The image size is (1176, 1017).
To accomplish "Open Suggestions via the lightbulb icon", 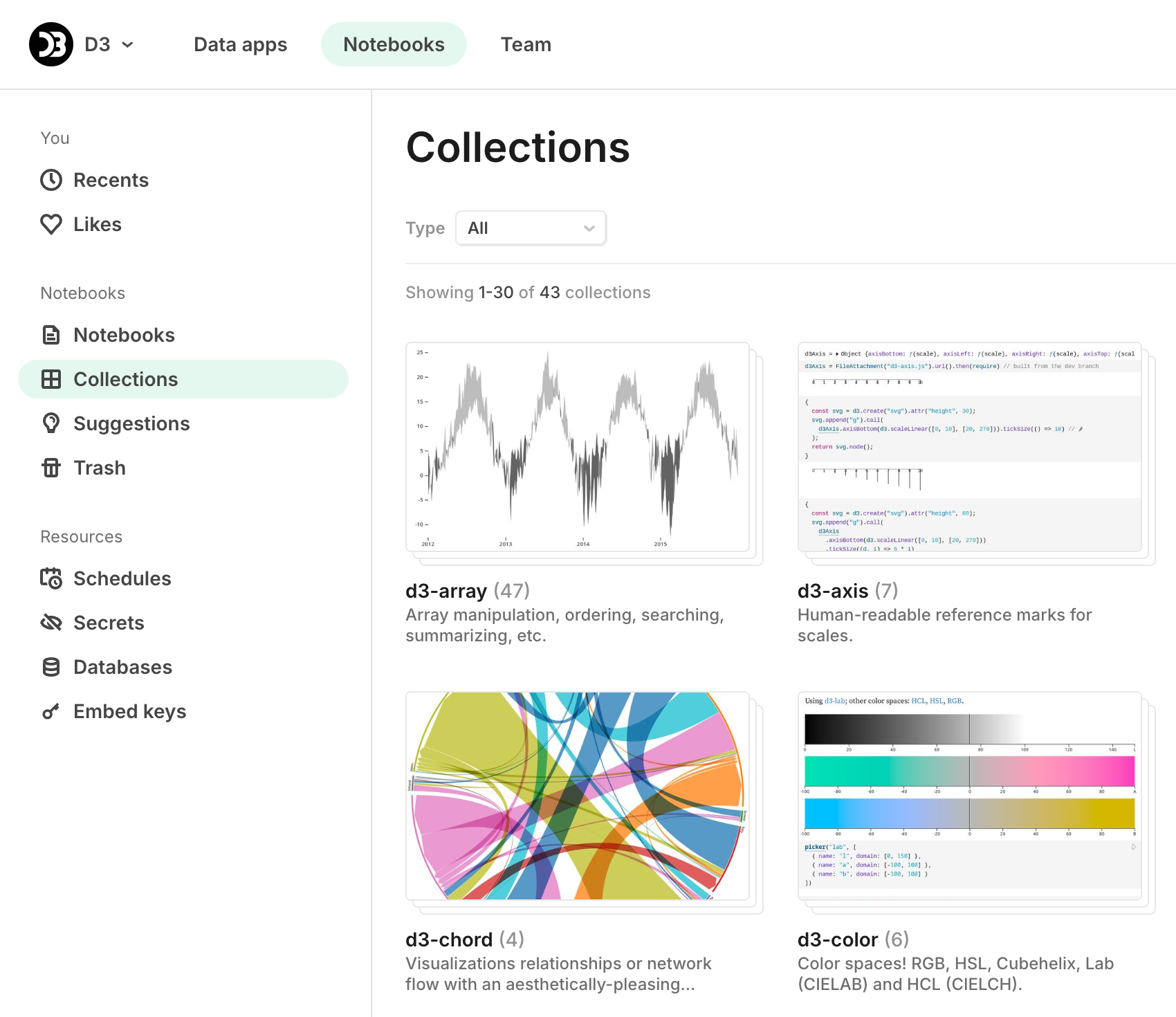I will (51, 423).
